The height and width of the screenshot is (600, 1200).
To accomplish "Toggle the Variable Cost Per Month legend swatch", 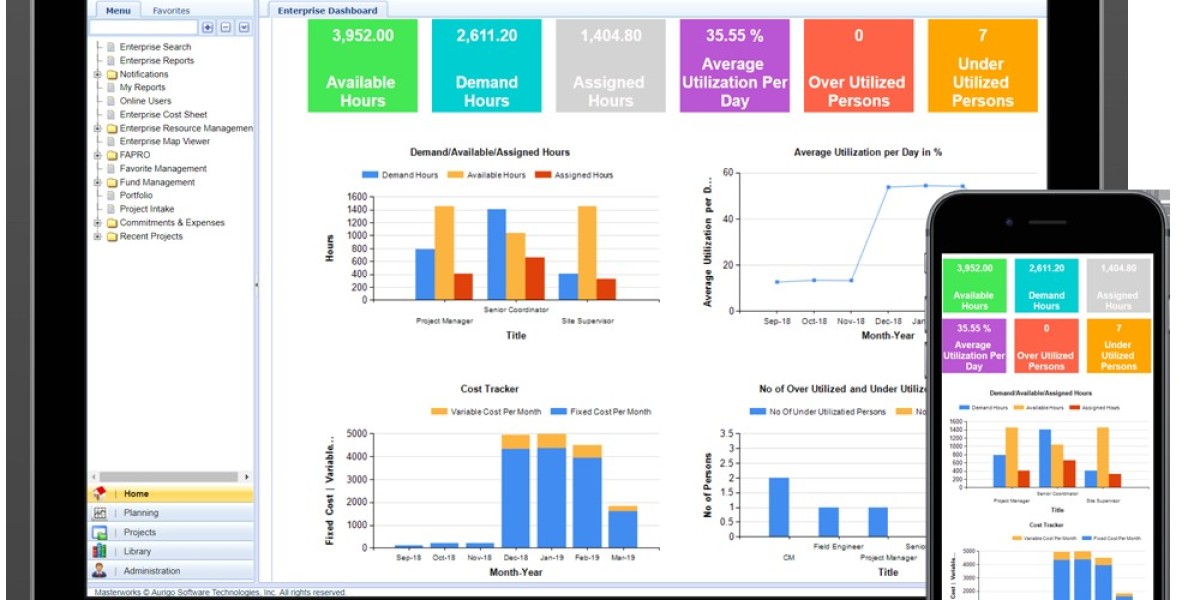I will click(x=440, y=412).
